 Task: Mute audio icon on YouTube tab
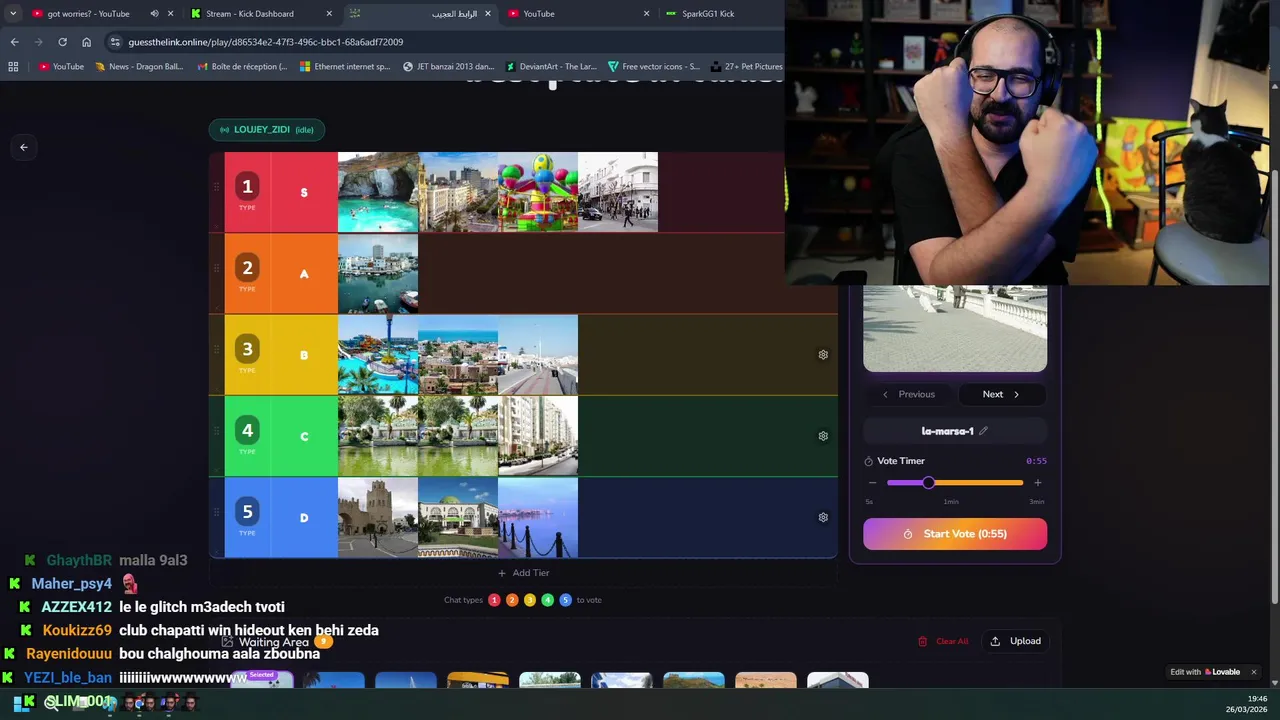(154, 14)
